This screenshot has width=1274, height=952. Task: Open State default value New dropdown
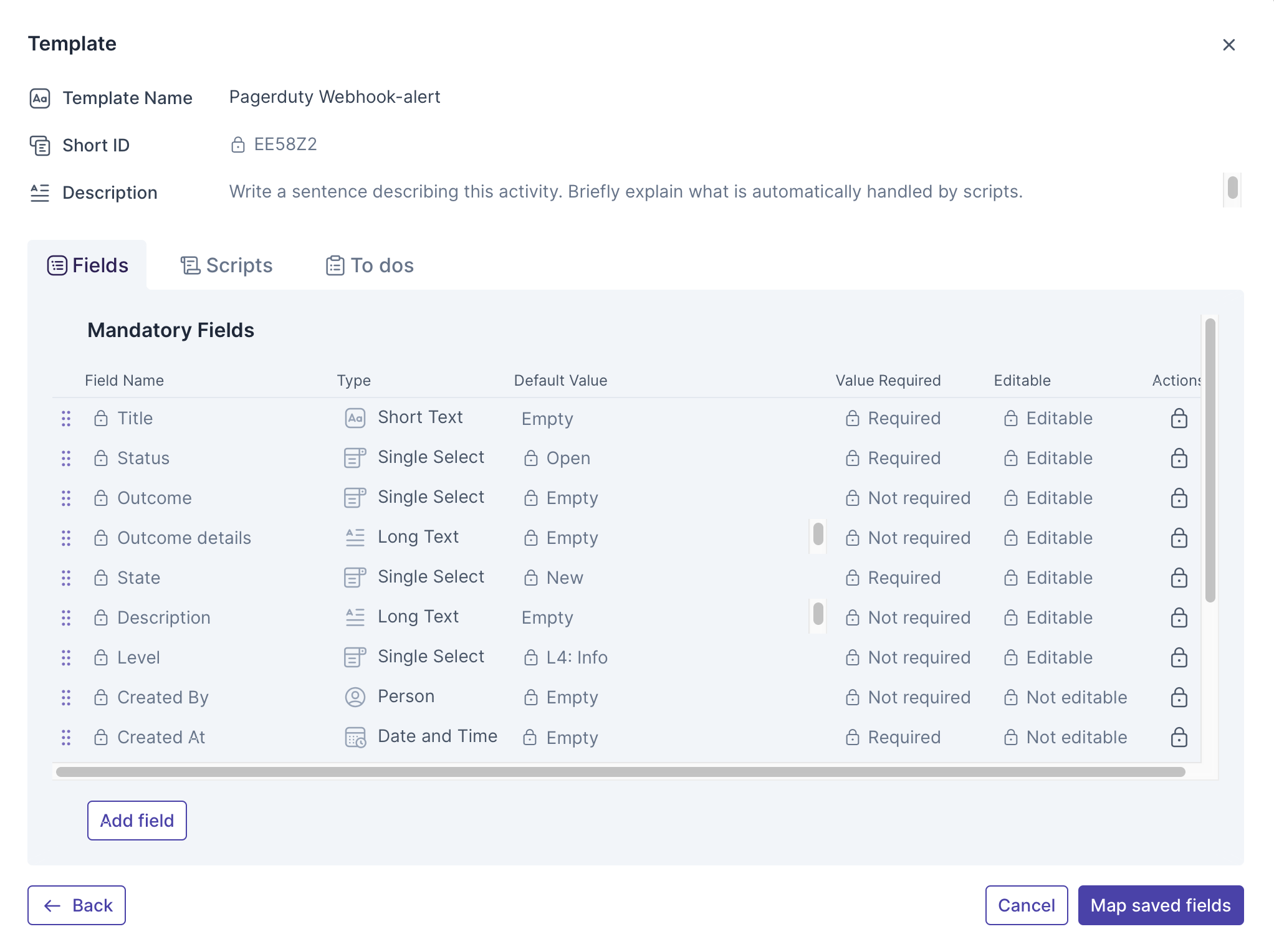point(564,578)
